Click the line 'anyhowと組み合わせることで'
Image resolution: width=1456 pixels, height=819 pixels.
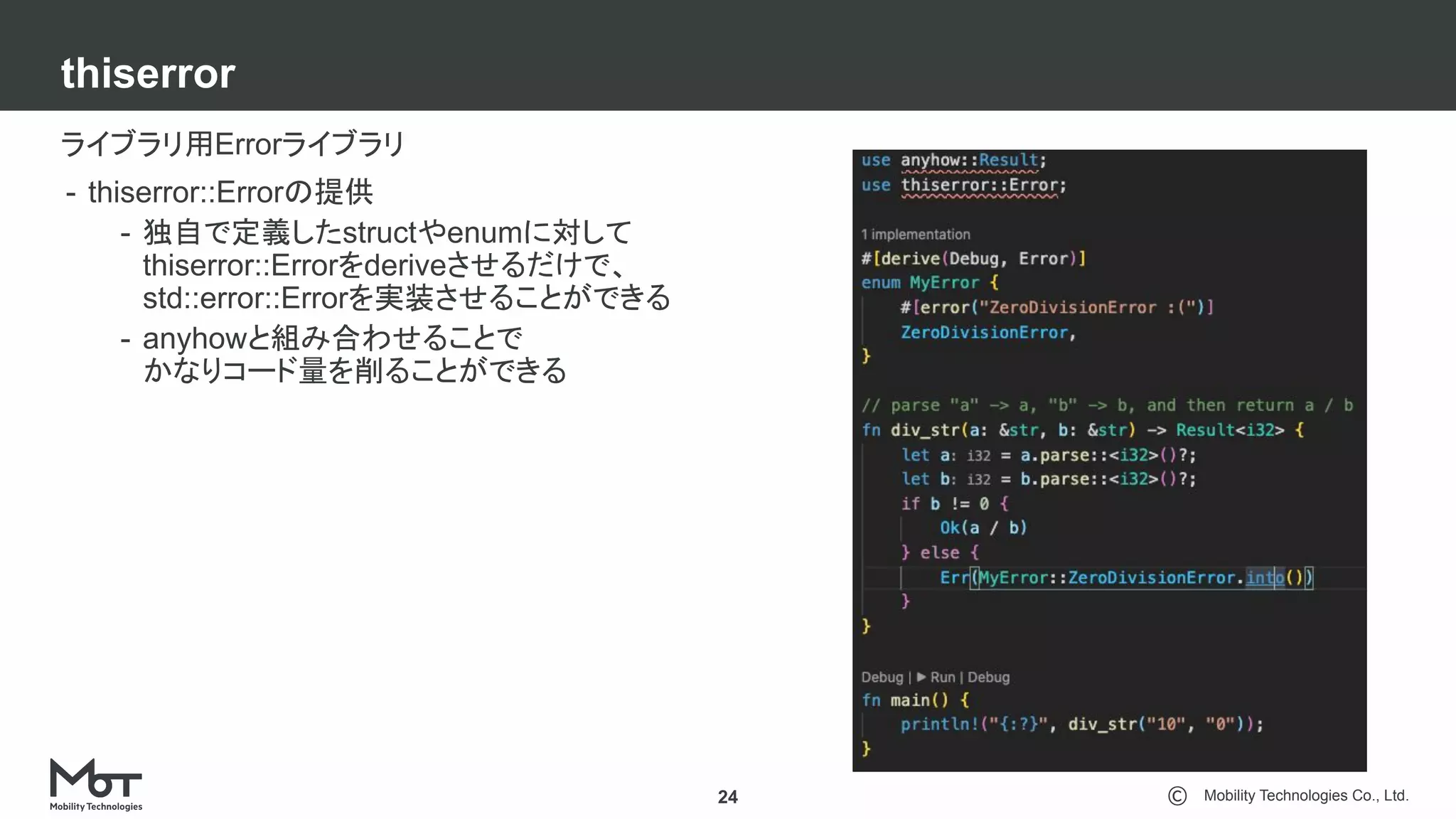pyautogui.click(x=333, y=338)
